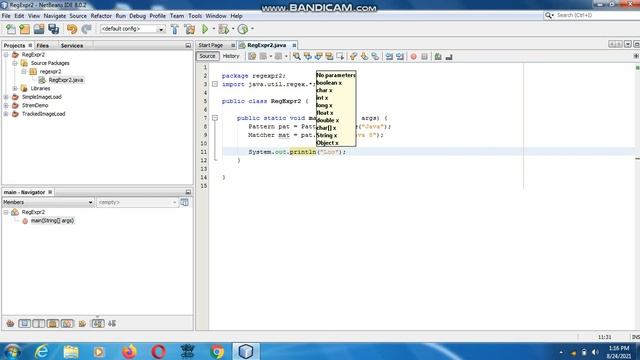Open Opera browser from the taskbar
640x360 pixels.
(158, 351)
